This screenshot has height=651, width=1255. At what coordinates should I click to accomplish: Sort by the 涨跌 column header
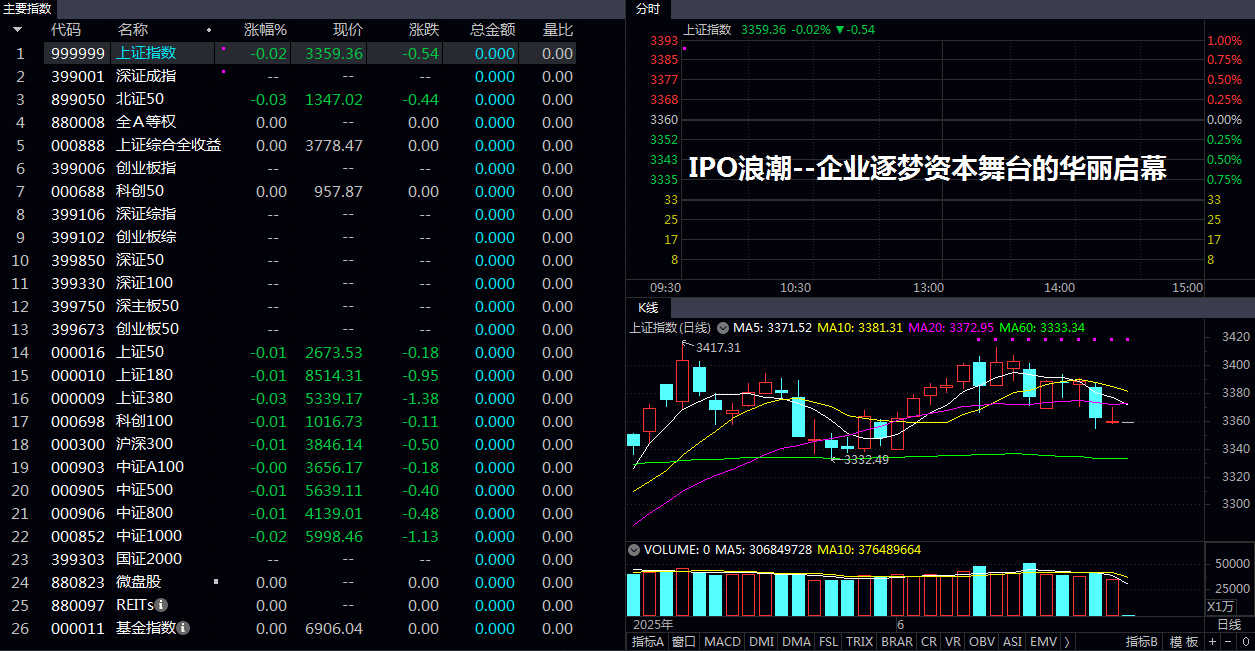[x=423, y=30]
